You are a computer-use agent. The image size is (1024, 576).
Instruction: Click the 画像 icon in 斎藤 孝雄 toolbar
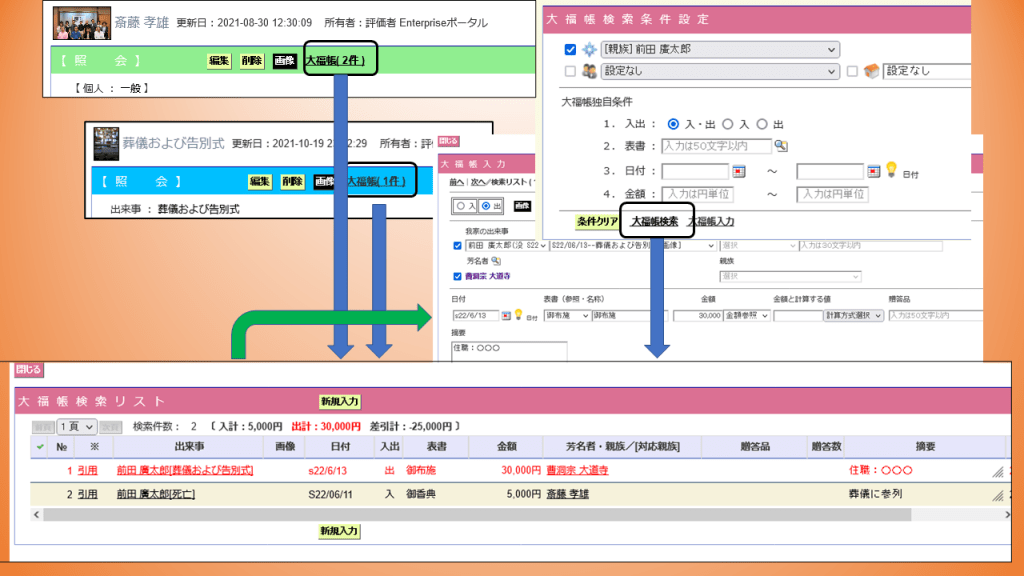(285, 61)
